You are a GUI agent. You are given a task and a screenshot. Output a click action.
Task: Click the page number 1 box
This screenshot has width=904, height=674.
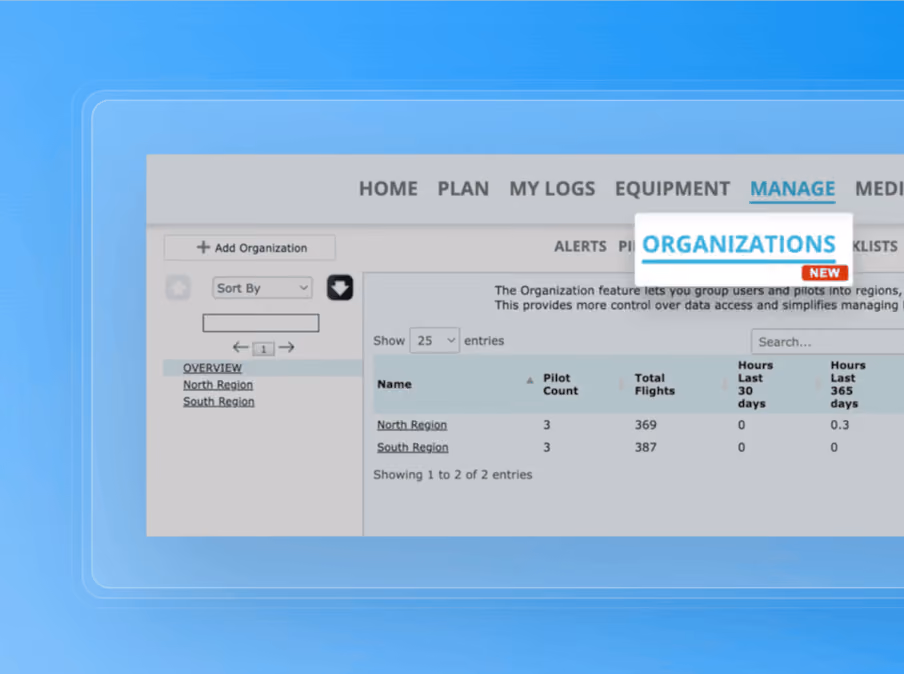point(263,349)
